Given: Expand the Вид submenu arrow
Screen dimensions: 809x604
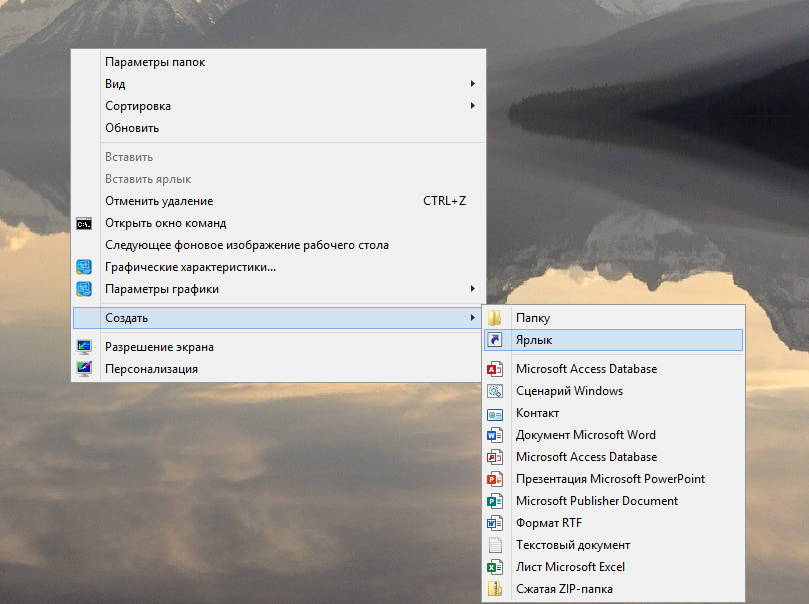Looking at the screenshot, I should click(x=473, y=84).
